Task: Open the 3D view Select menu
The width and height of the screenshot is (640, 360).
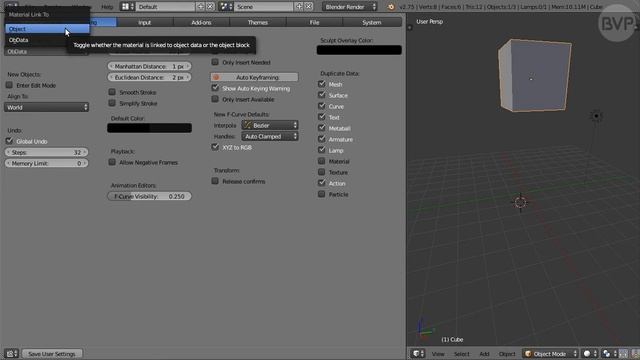Action: click(x=462, y=354)
